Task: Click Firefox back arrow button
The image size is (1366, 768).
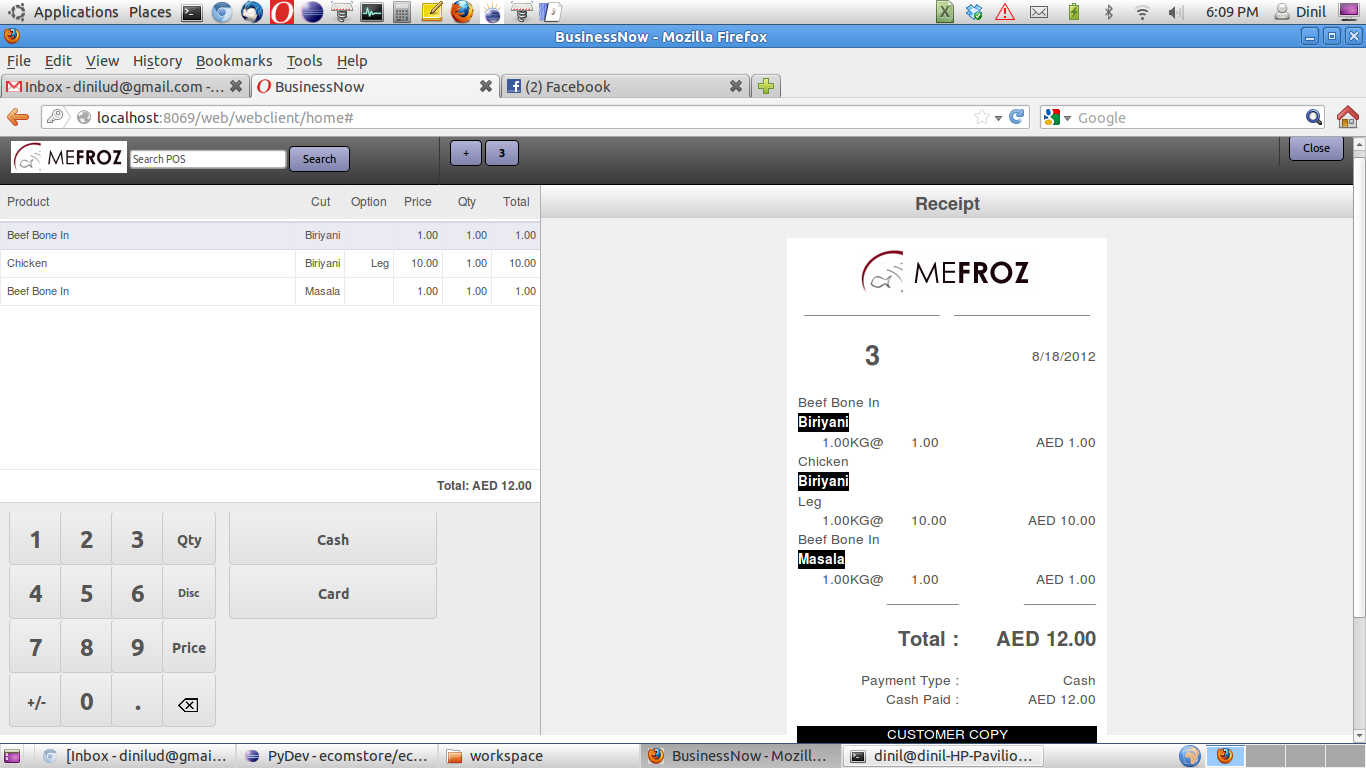Action: pyautogui.click(x=18, y=117)
